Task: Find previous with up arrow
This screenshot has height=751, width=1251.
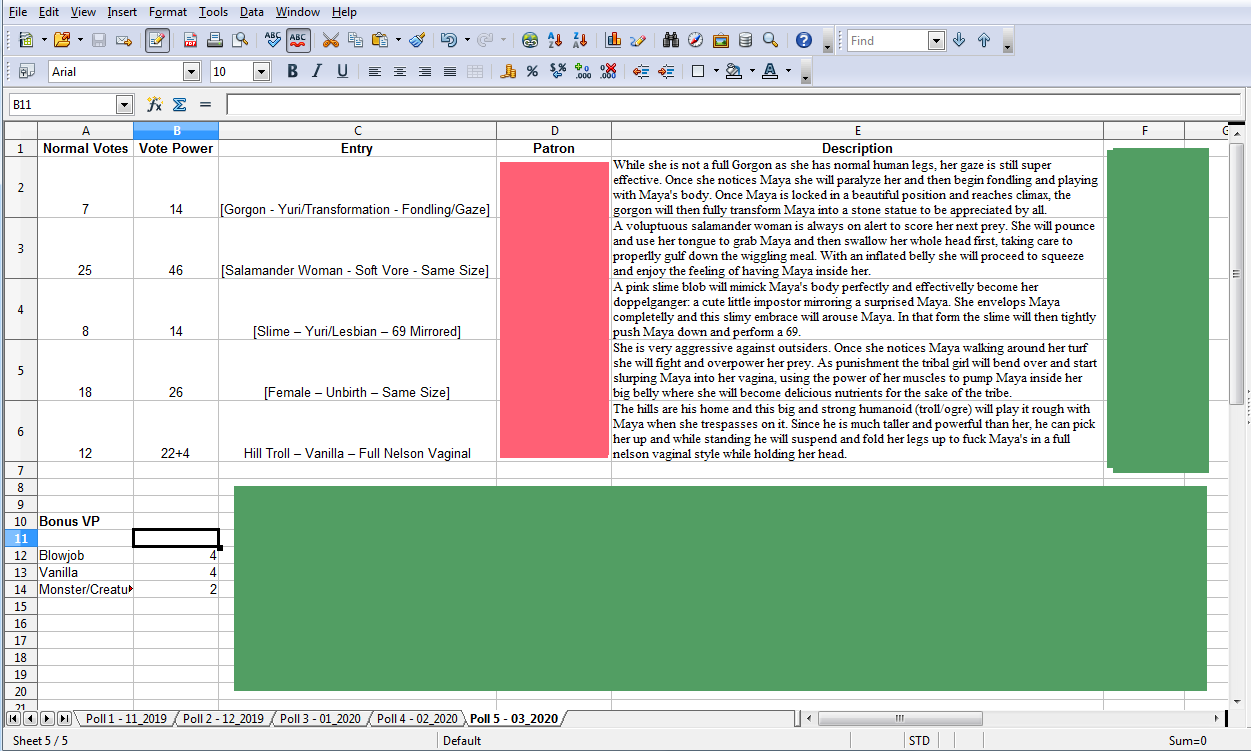Action: [x=984, y=41]
